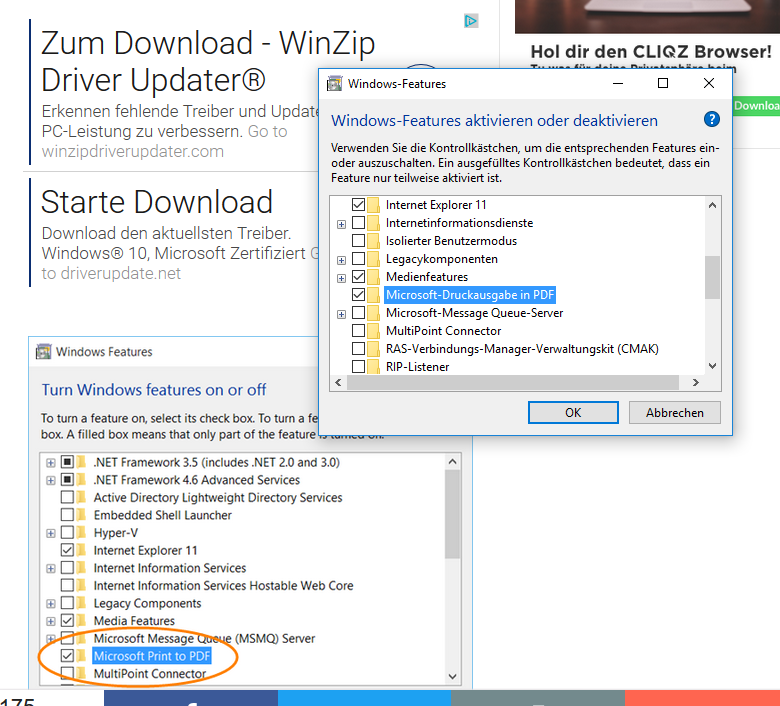780x706 pixels.
Task: Expand the Legacy Components node
Action: [51, 604]
